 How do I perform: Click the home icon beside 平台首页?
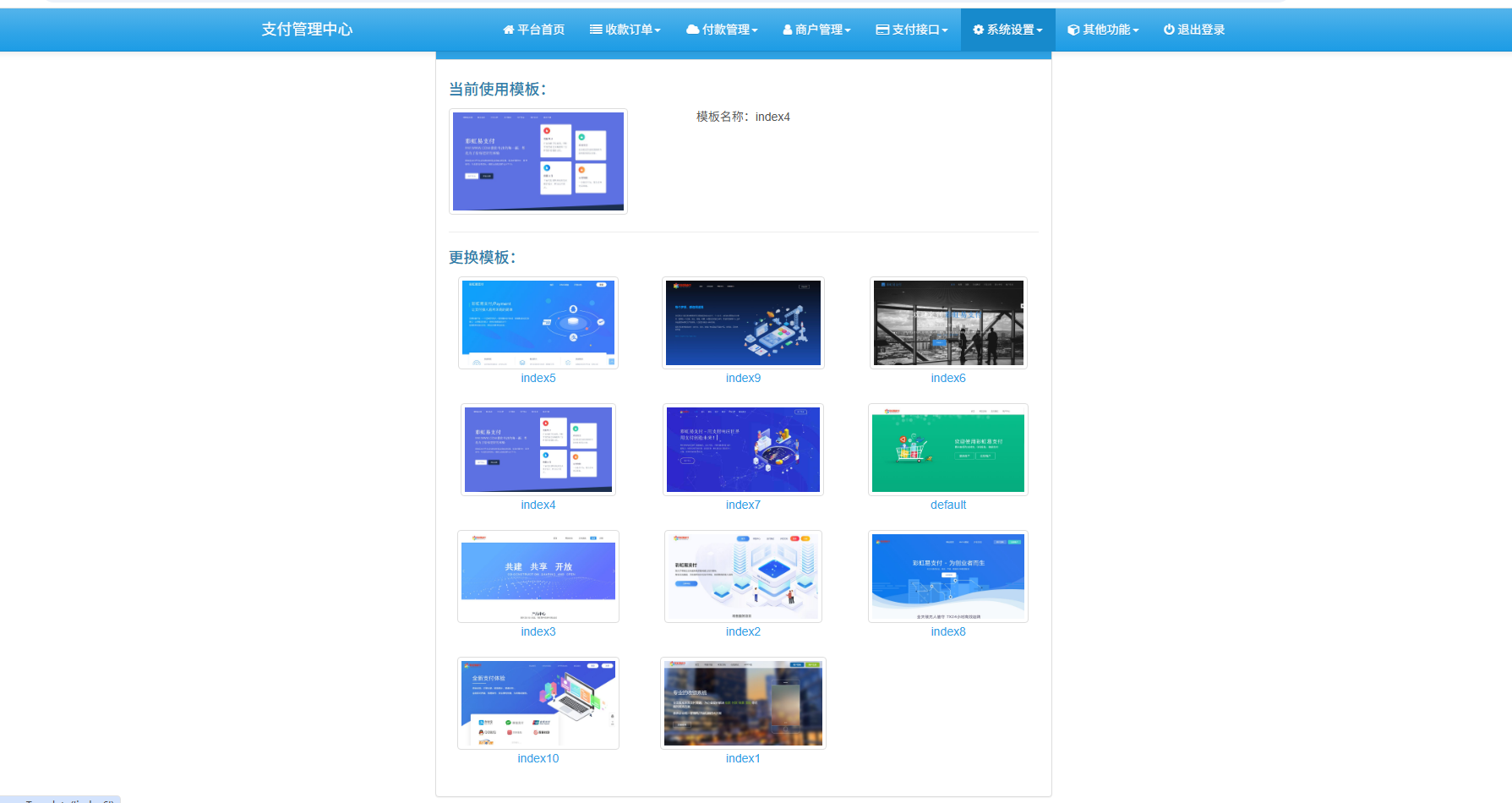click(x=508, y=30)
